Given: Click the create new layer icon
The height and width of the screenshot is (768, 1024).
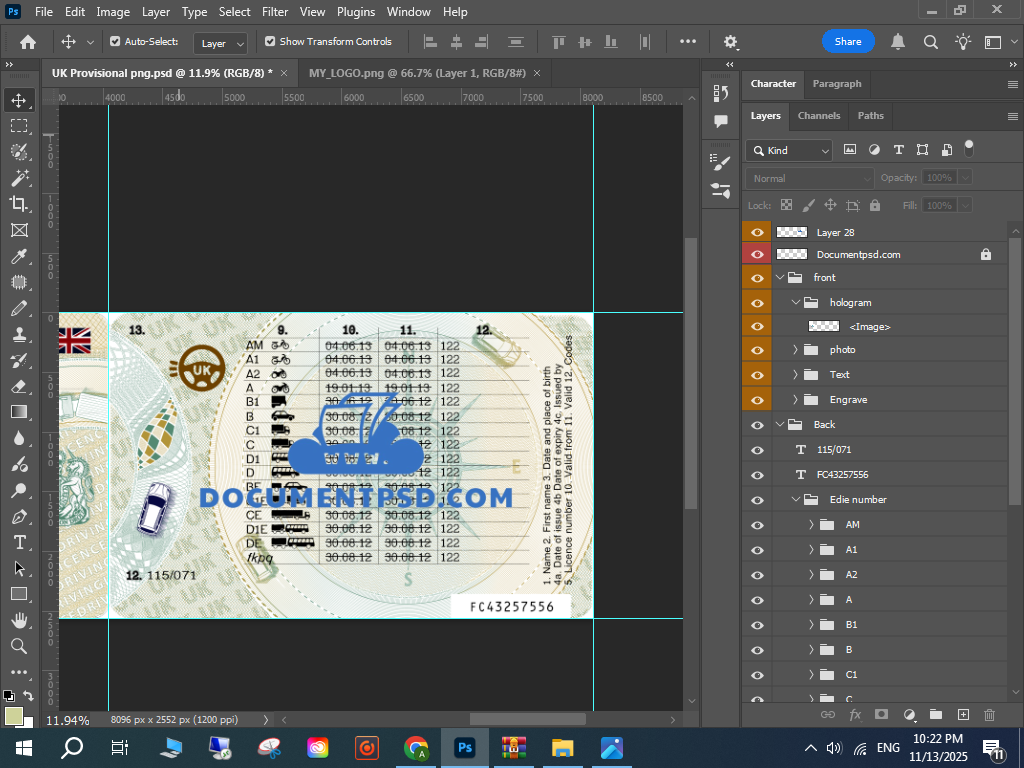Looking at the screenshot, I should 963,715.
